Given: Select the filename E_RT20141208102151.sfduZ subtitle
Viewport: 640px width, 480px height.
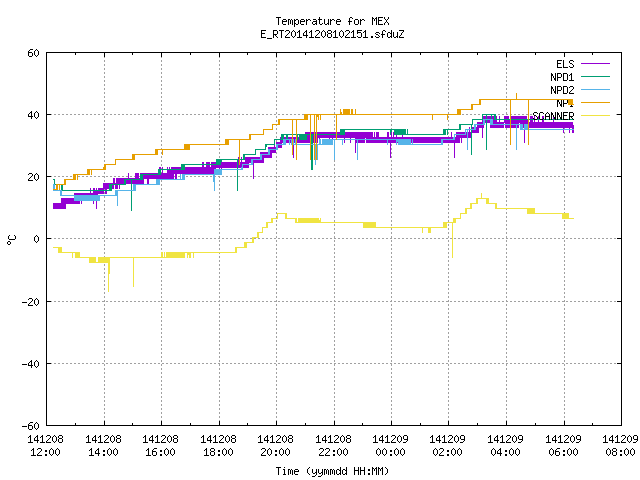Looking at the screenshot, I should (x=332, y=34).
